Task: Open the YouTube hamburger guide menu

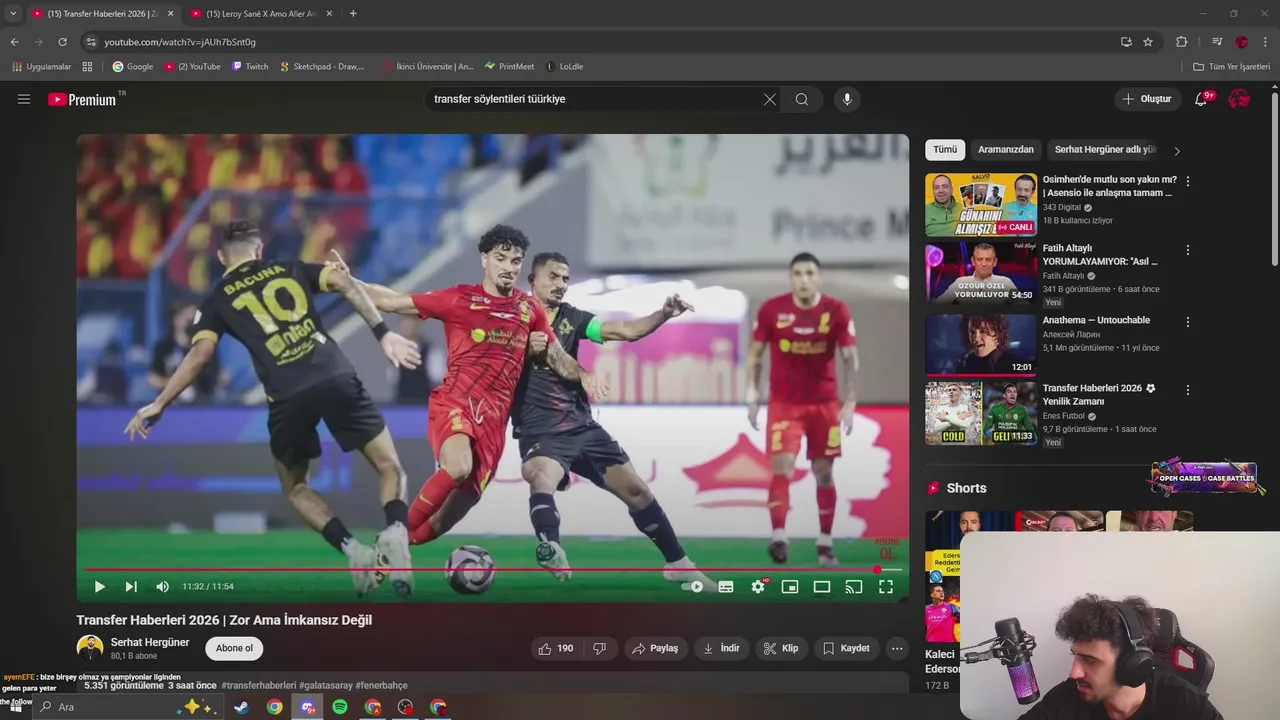Action: [24, 99]
